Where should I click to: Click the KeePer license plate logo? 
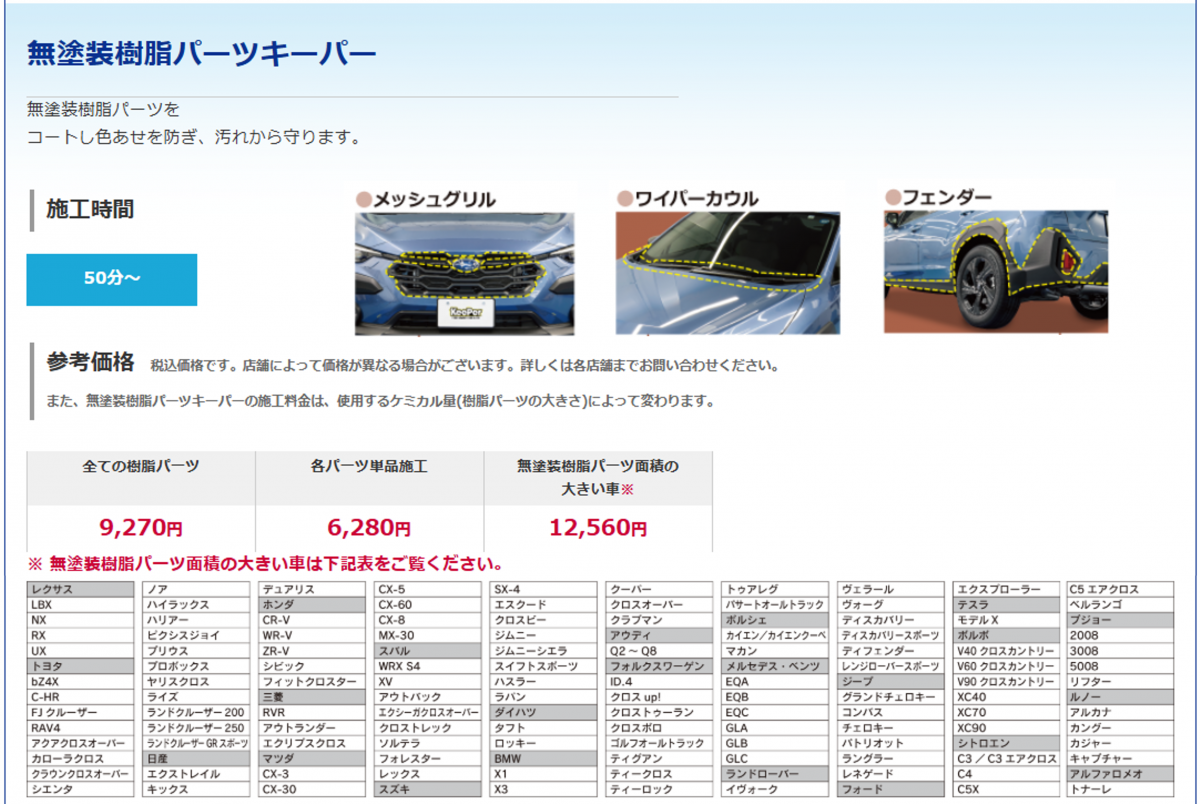coord(464,313)
